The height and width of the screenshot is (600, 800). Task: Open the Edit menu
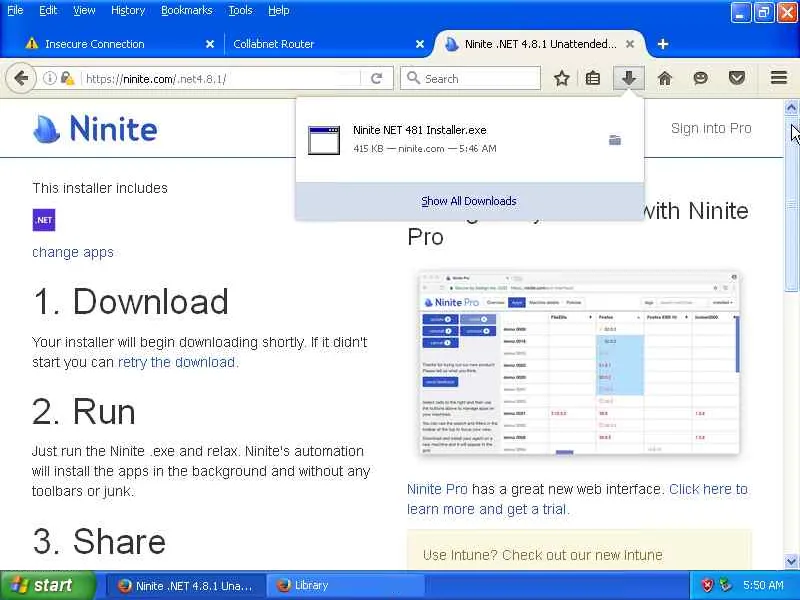coord(48,10)
